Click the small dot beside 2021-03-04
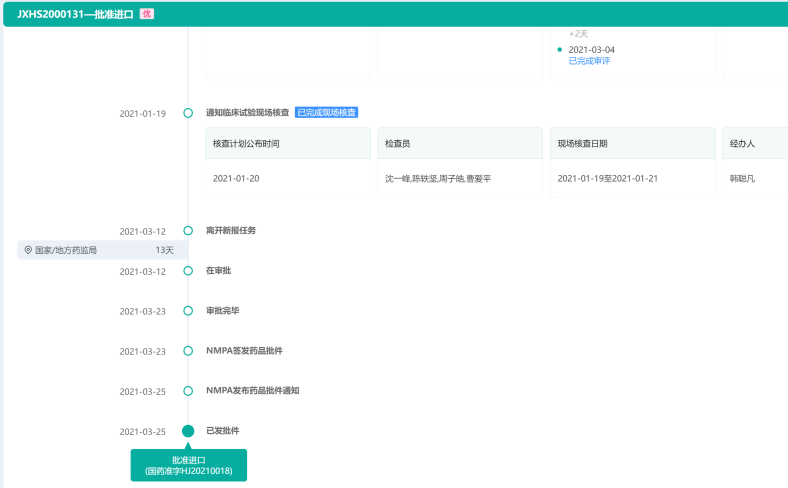The height and width of the screenshot is (488, 788). pyautogui.click(x=559, y=49)
